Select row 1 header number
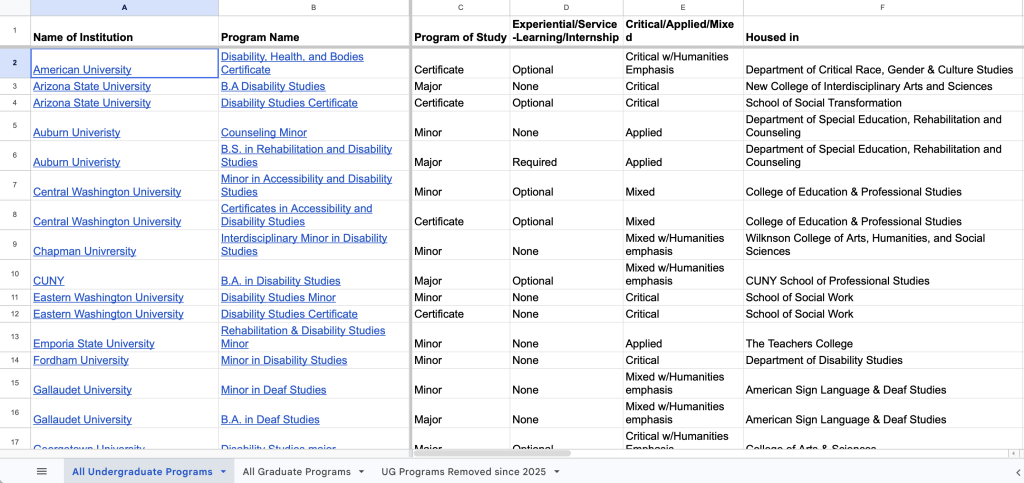Image resolution: width=1024 pixels, height=483 pixels. pos(15,31)
